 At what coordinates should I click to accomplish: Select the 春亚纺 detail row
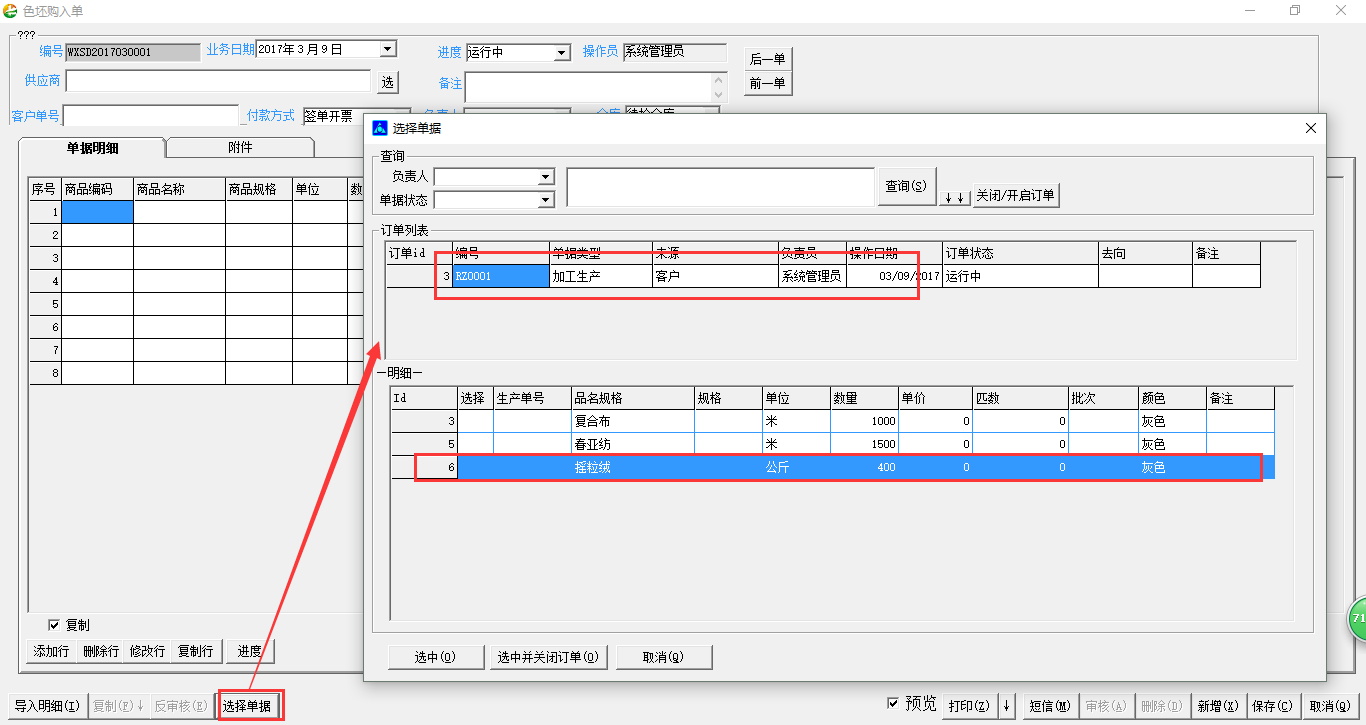point(833,444)
